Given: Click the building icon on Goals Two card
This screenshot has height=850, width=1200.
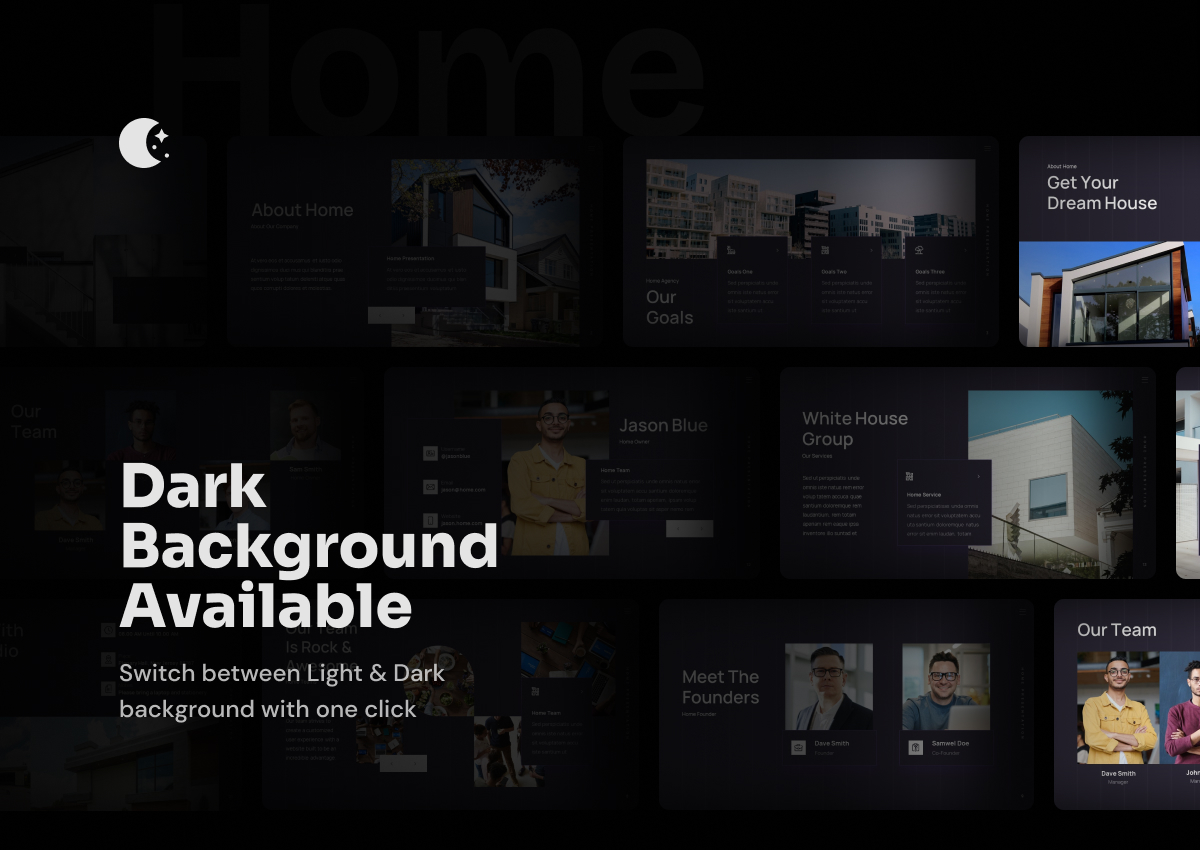Looking at the screenshot, I should coord(824,249).
